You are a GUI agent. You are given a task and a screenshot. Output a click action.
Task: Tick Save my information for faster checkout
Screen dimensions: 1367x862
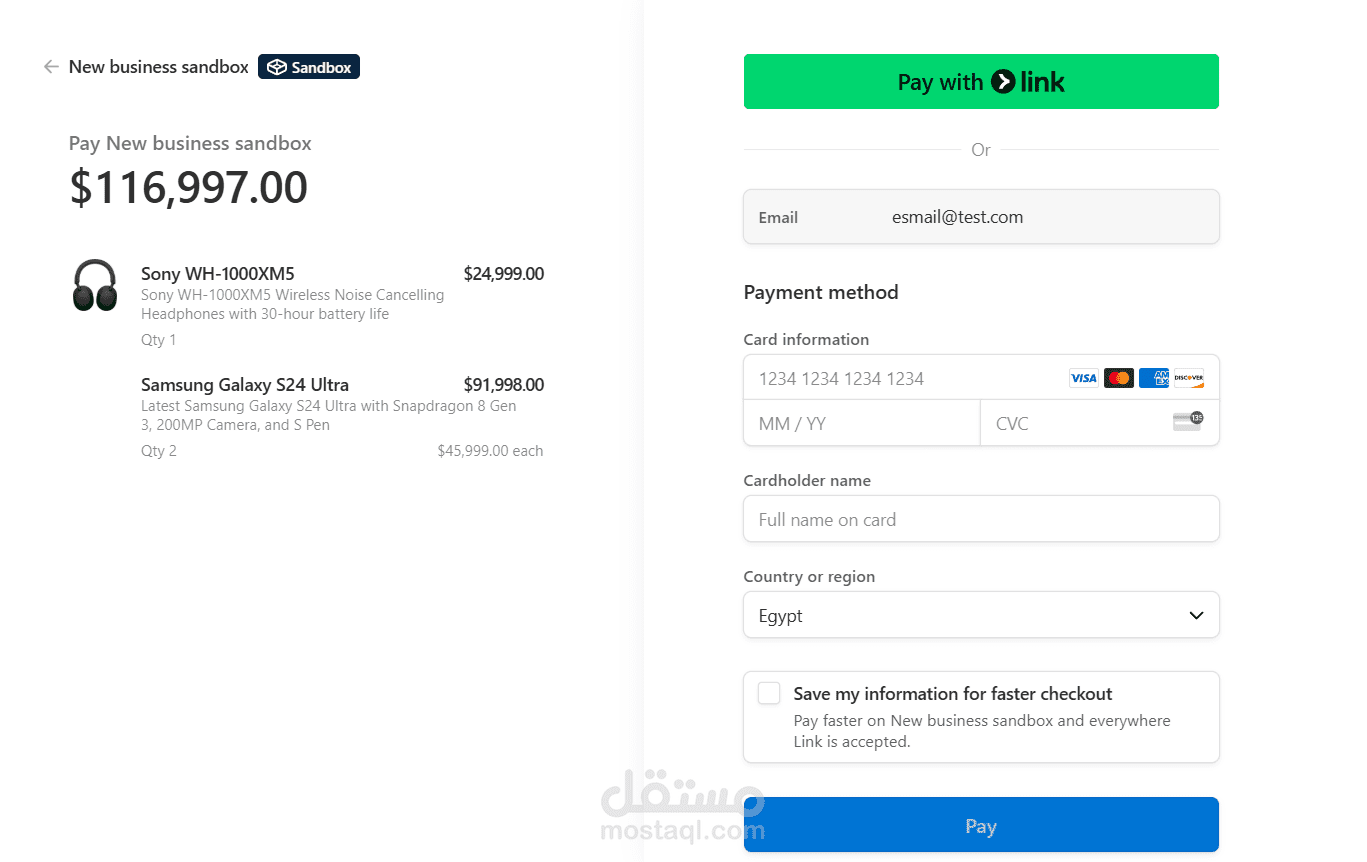(769, 693)
